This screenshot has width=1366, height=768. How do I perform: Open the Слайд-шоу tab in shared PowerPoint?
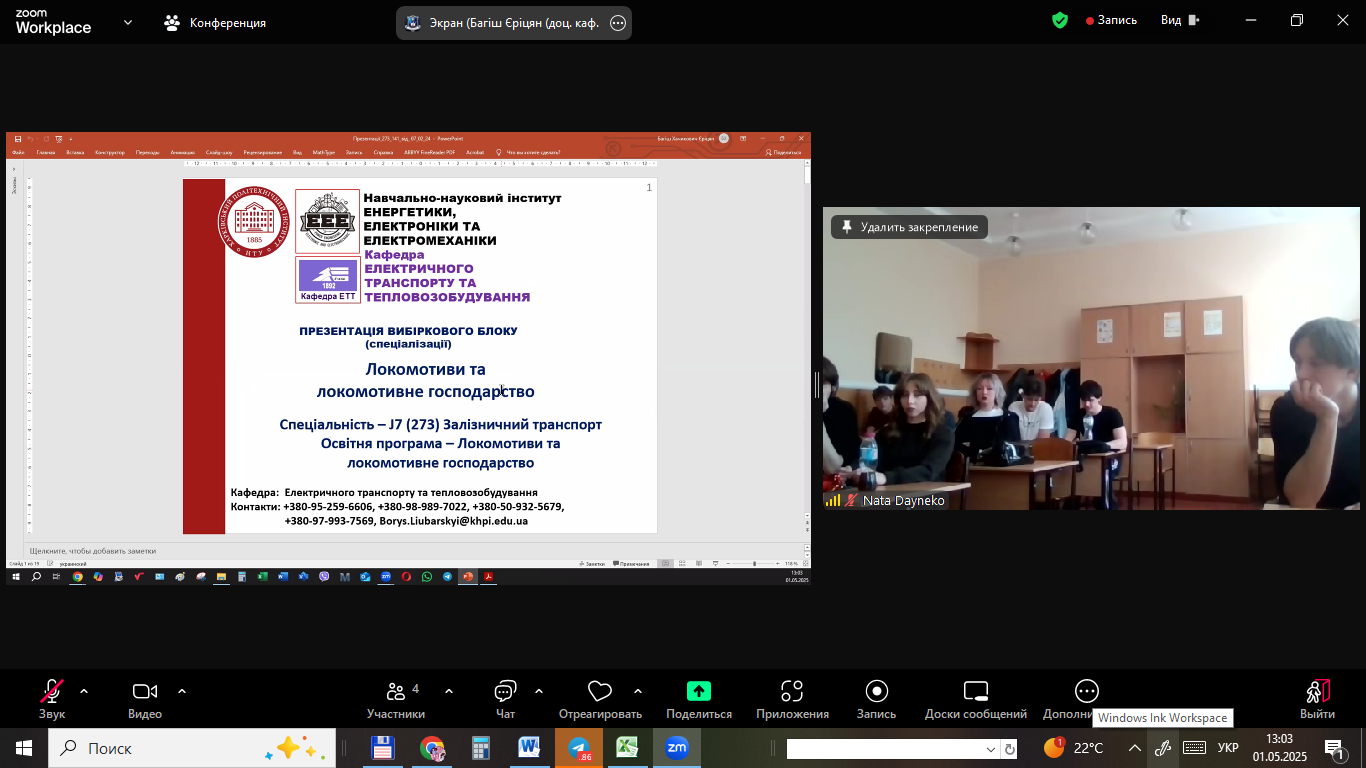(x=219, y=153)
